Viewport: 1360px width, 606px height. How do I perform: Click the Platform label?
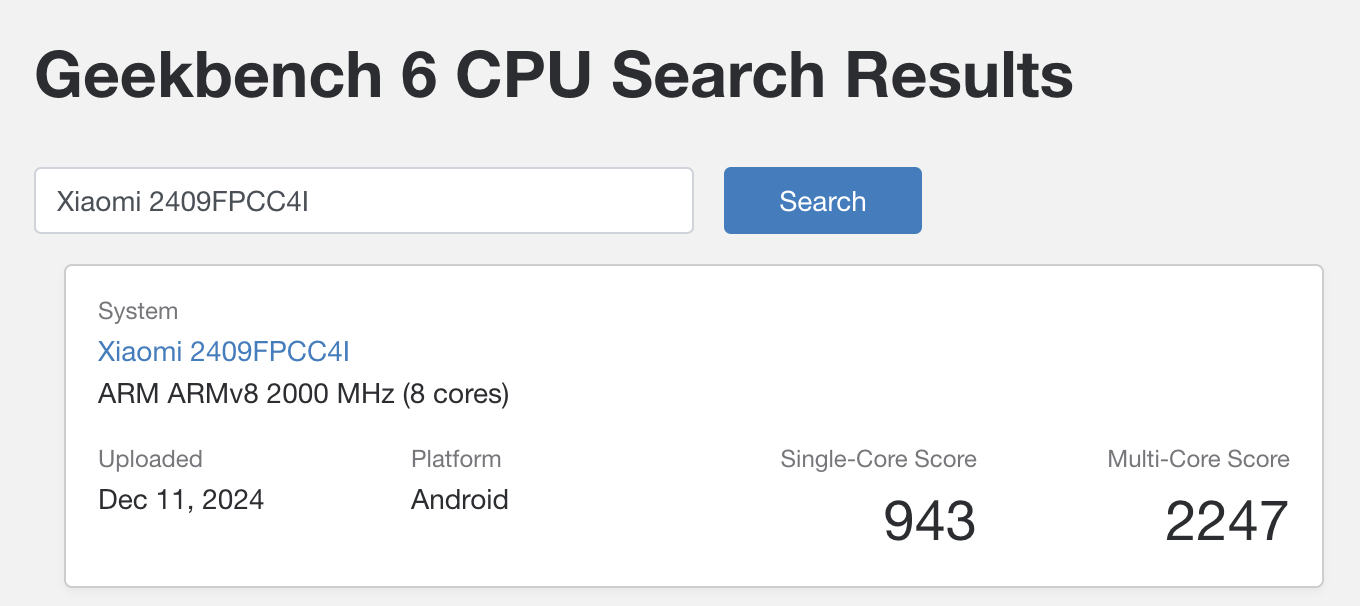click(456, 459)
